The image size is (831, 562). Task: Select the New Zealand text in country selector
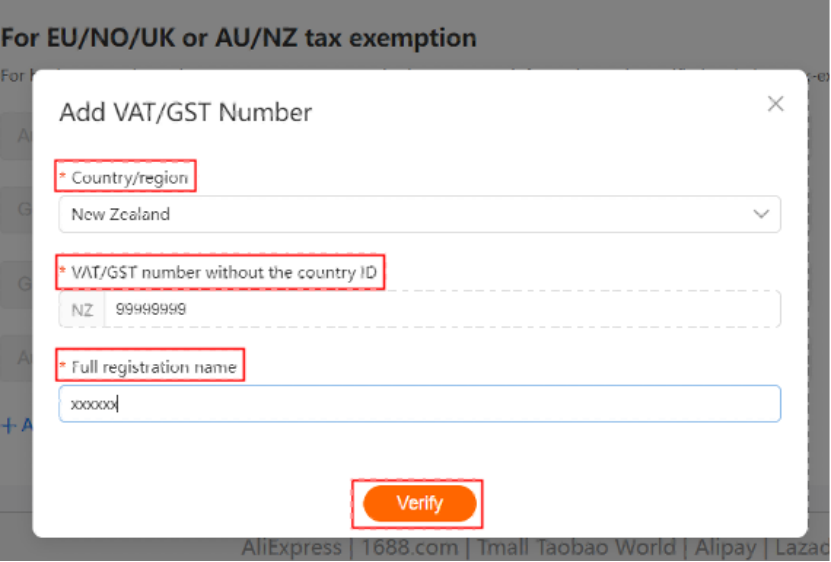[x=121, y=214]
